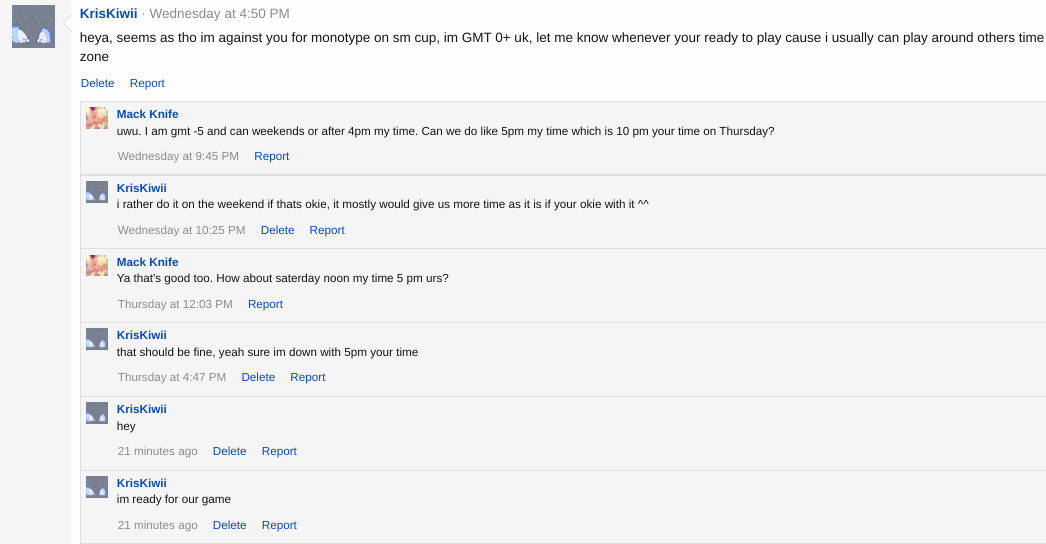This screenshot has height=544, width=1046.
Task: Delete the Thursday 4:47 PM comment
Action: tap(258, 377)
